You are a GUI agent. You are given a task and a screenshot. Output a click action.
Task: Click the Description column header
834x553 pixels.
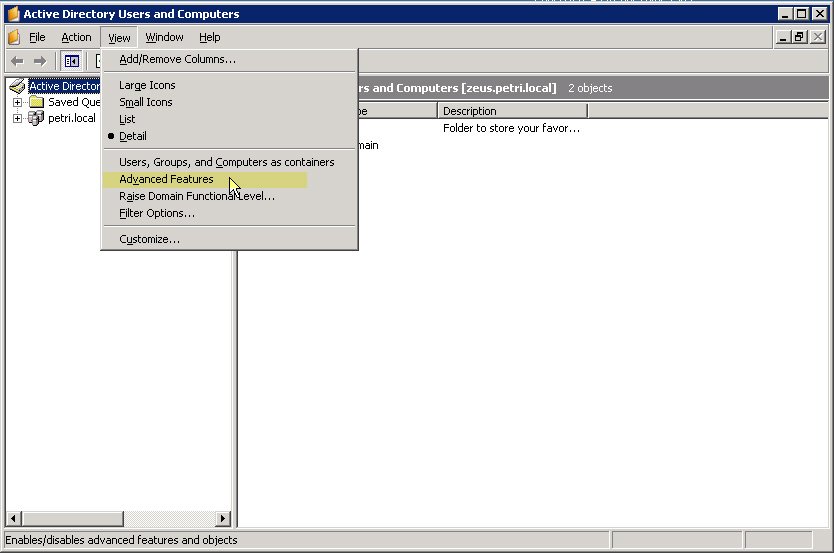(512, 111)
